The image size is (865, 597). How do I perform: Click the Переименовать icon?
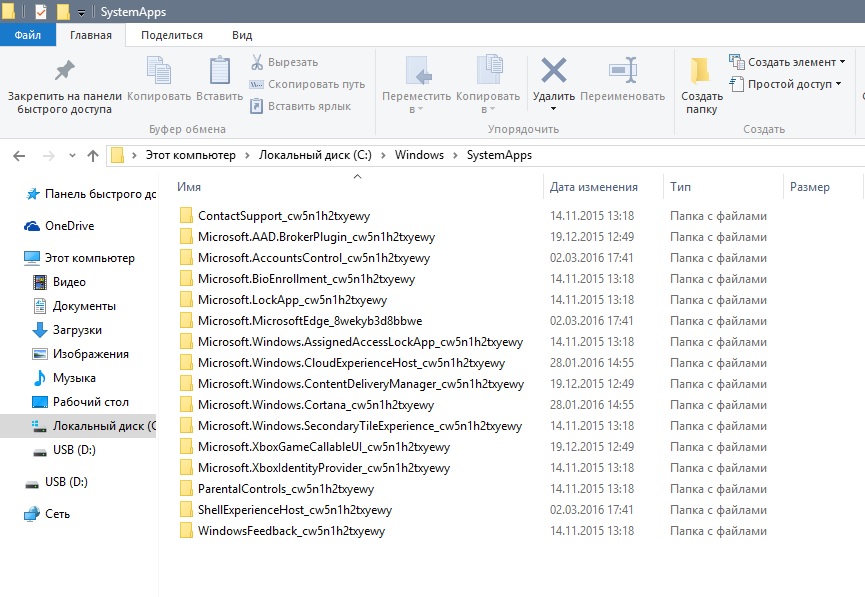click(x=623, y=70)
